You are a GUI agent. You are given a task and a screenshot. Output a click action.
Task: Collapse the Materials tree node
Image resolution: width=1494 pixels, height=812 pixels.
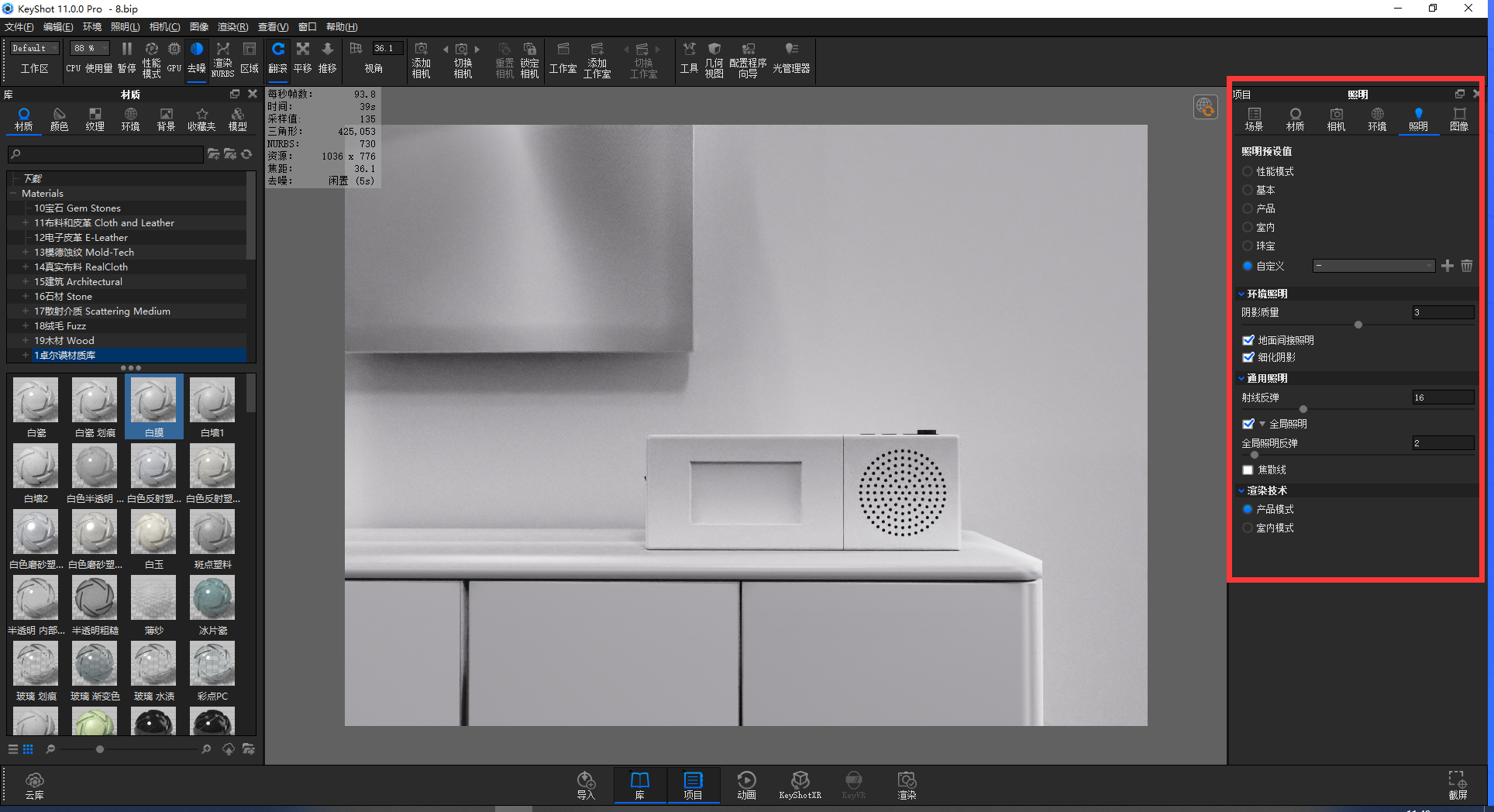[x=13, y=194]
